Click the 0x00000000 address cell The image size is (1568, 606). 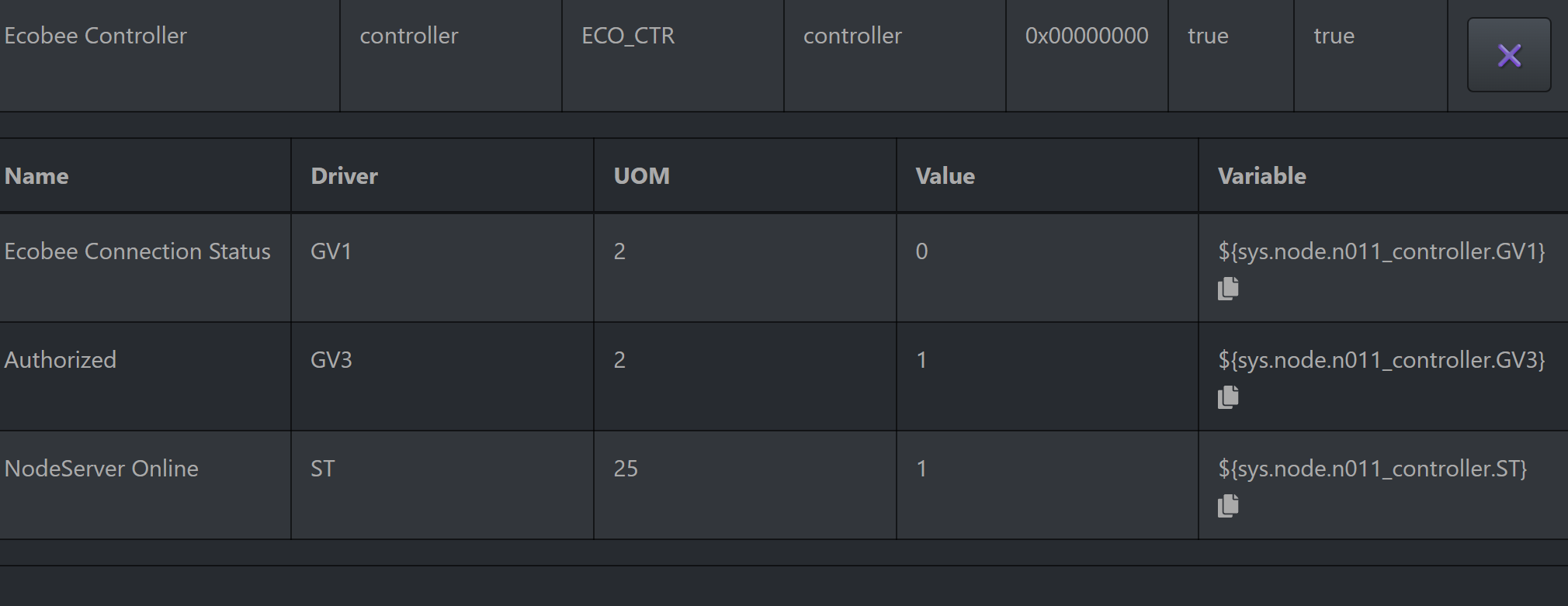[x=1088, y=35]
